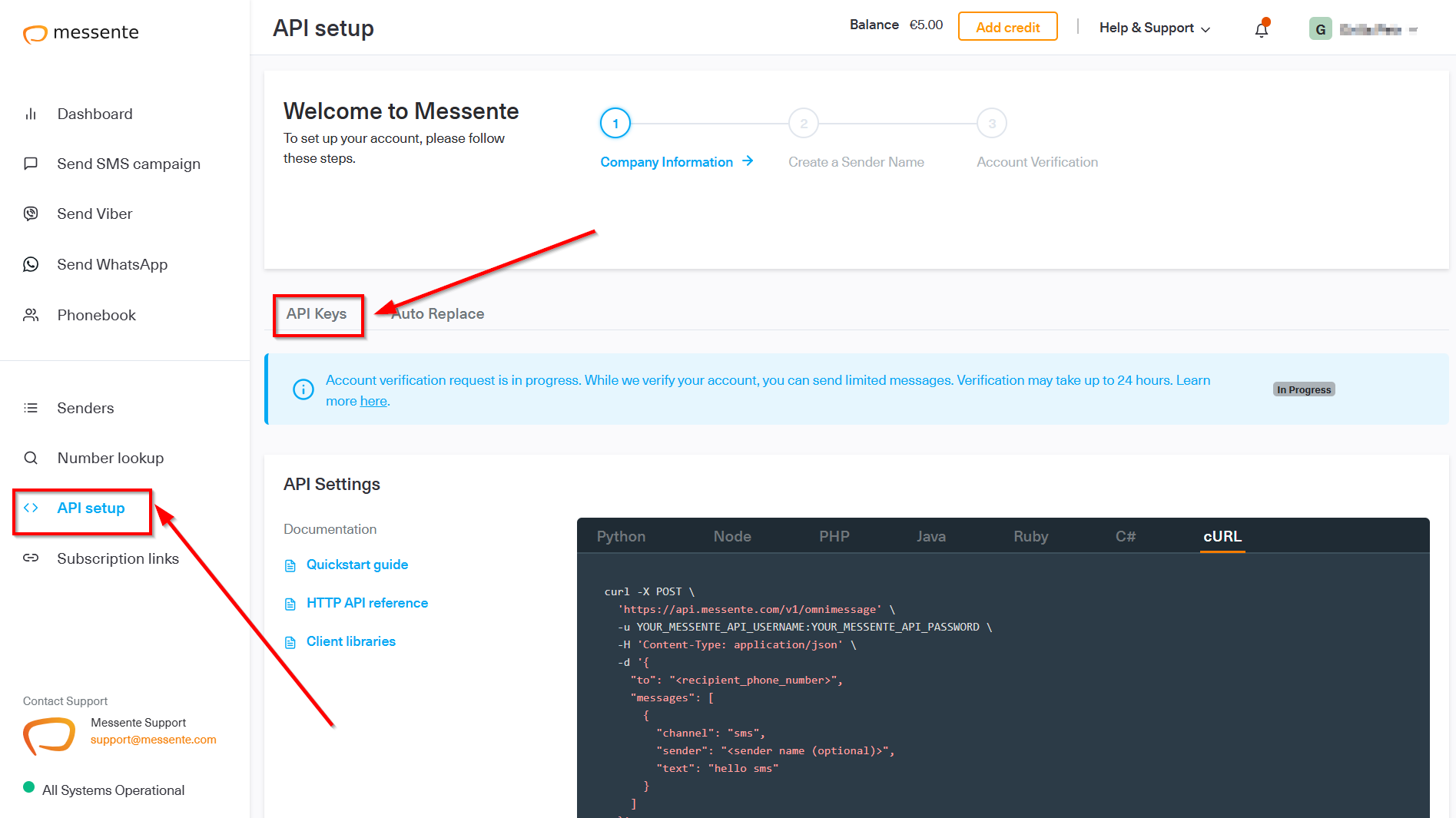
Task: Expand the Company Information setup step
Action: [x=665, y=161]
